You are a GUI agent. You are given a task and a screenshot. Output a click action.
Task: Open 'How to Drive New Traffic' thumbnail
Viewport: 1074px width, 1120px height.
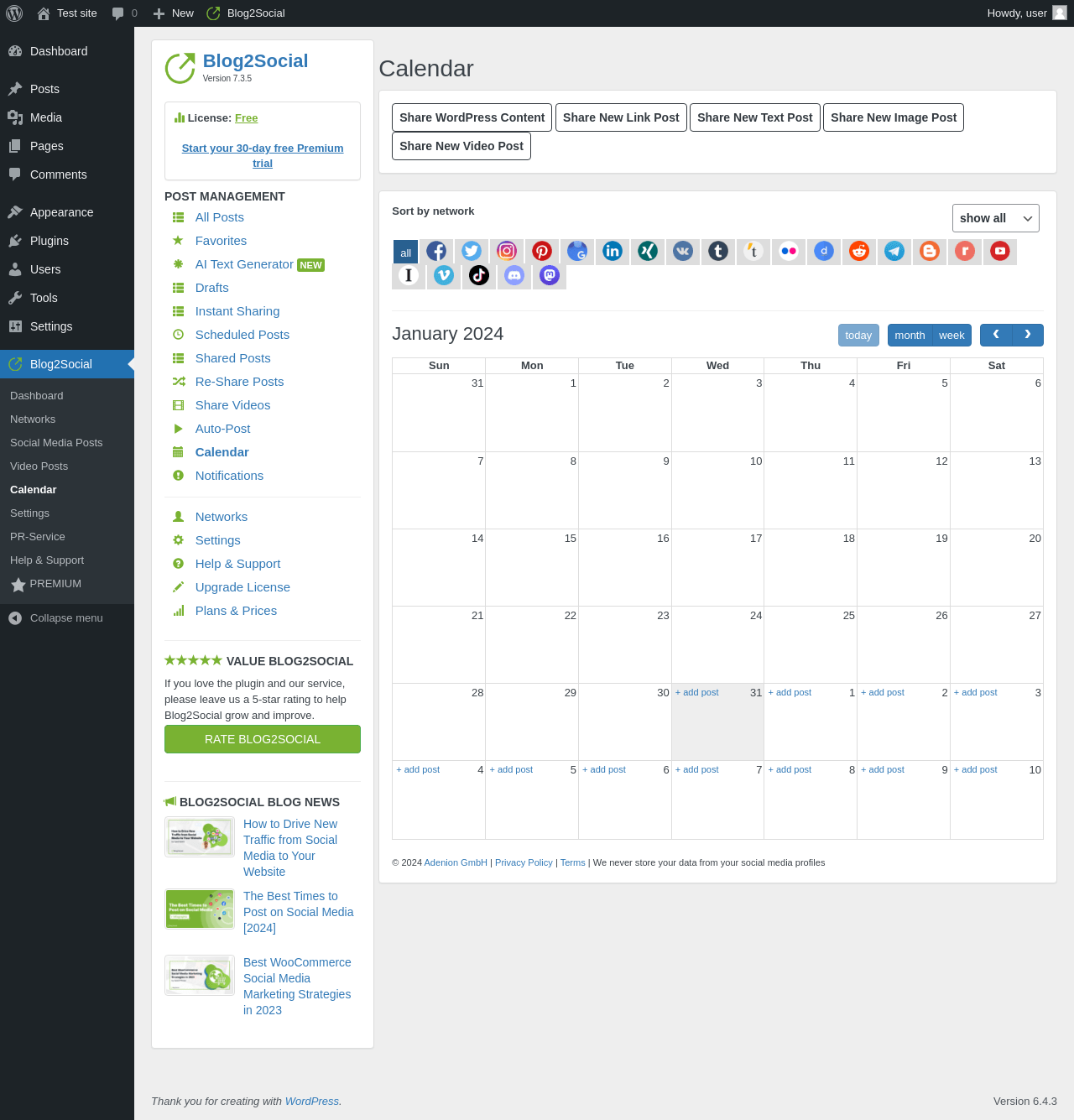pos(200,836)
